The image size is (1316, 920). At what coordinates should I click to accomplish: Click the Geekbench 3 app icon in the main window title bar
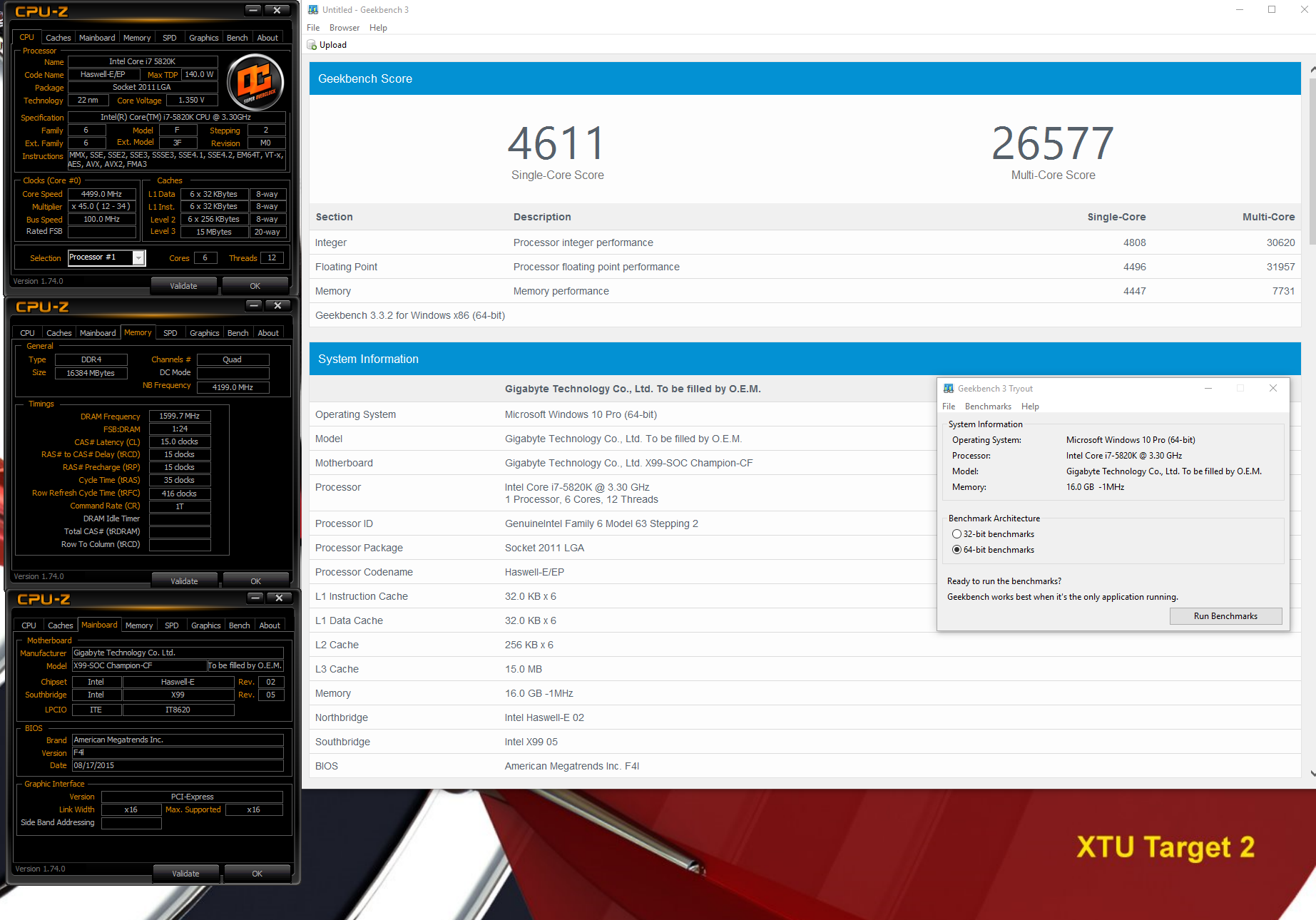(x=313, y=10)
